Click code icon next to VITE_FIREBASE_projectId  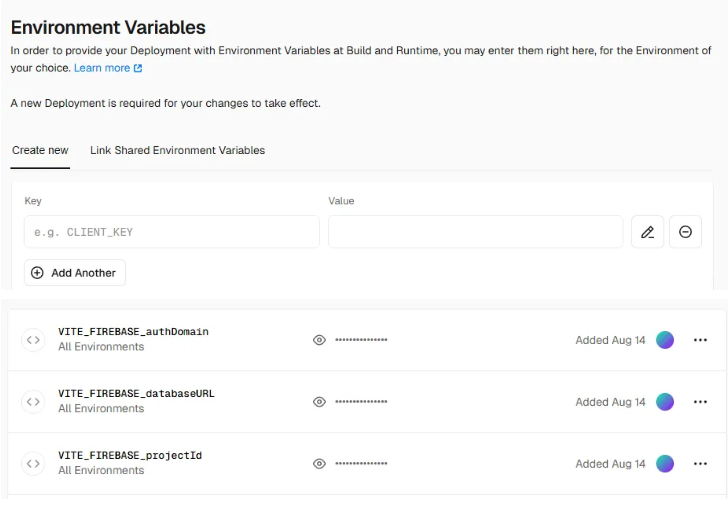click(33, 464)
